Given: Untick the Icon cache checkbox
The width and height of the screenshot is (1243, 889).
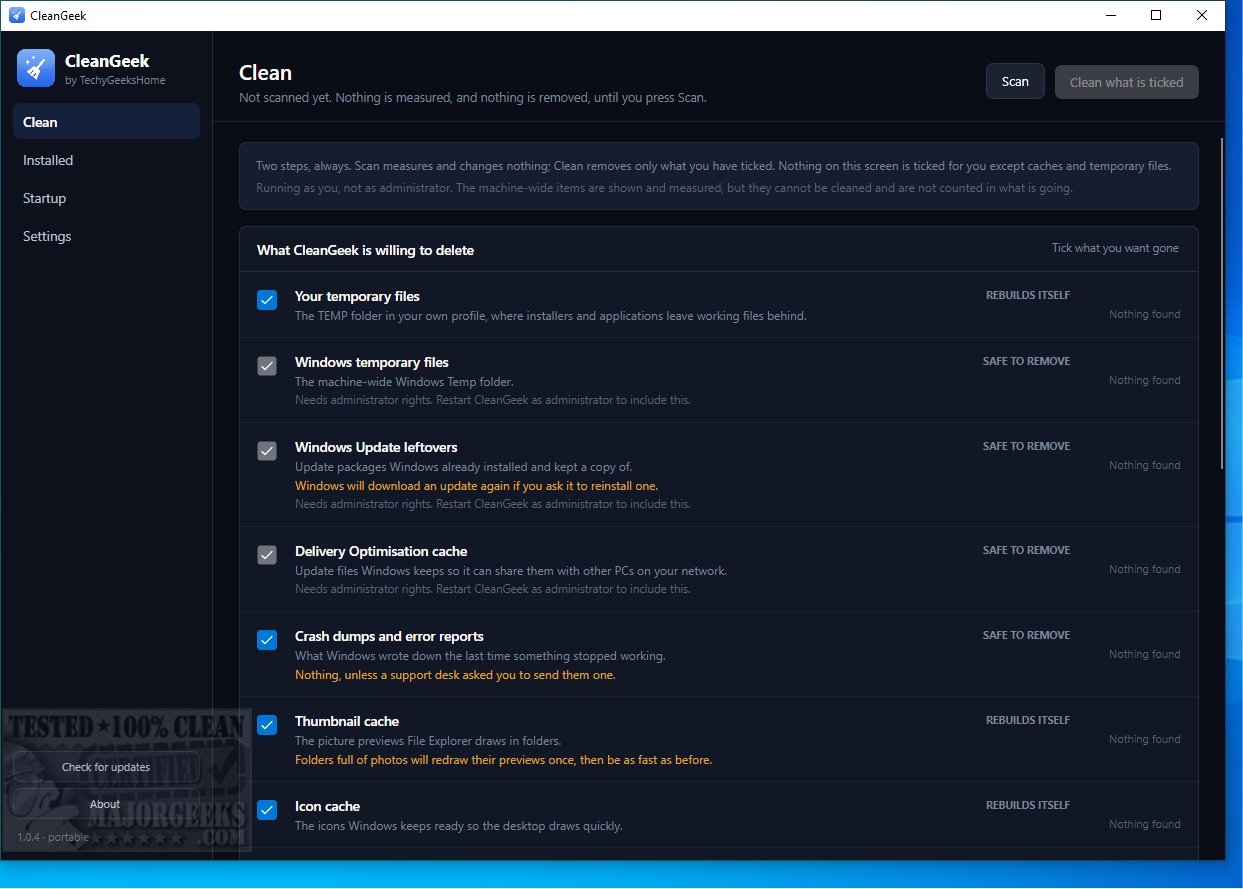Looking at the screenshot, I should [267, 810].
